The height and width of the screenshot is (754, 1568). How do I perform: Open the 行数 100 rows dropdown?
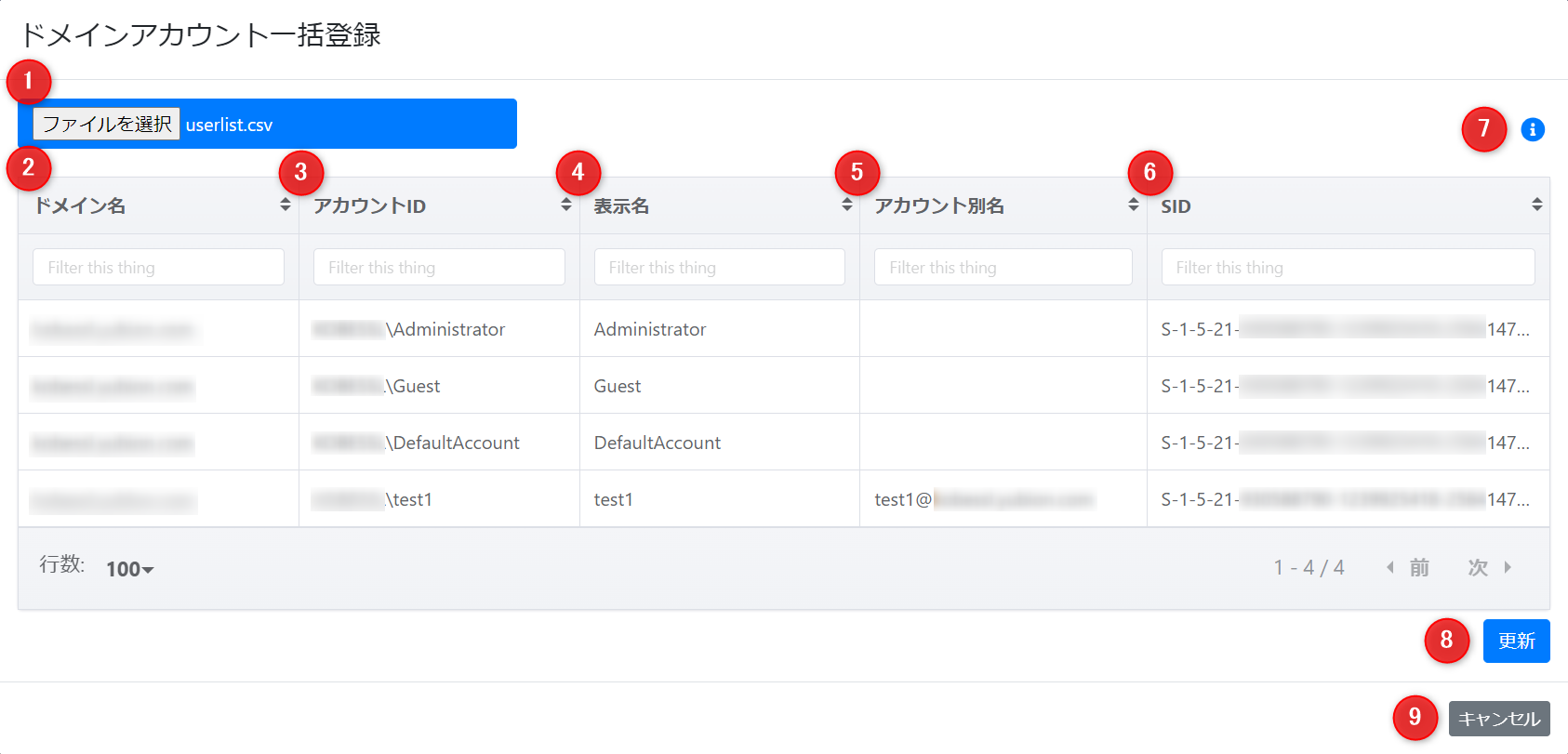coord(130,569)
